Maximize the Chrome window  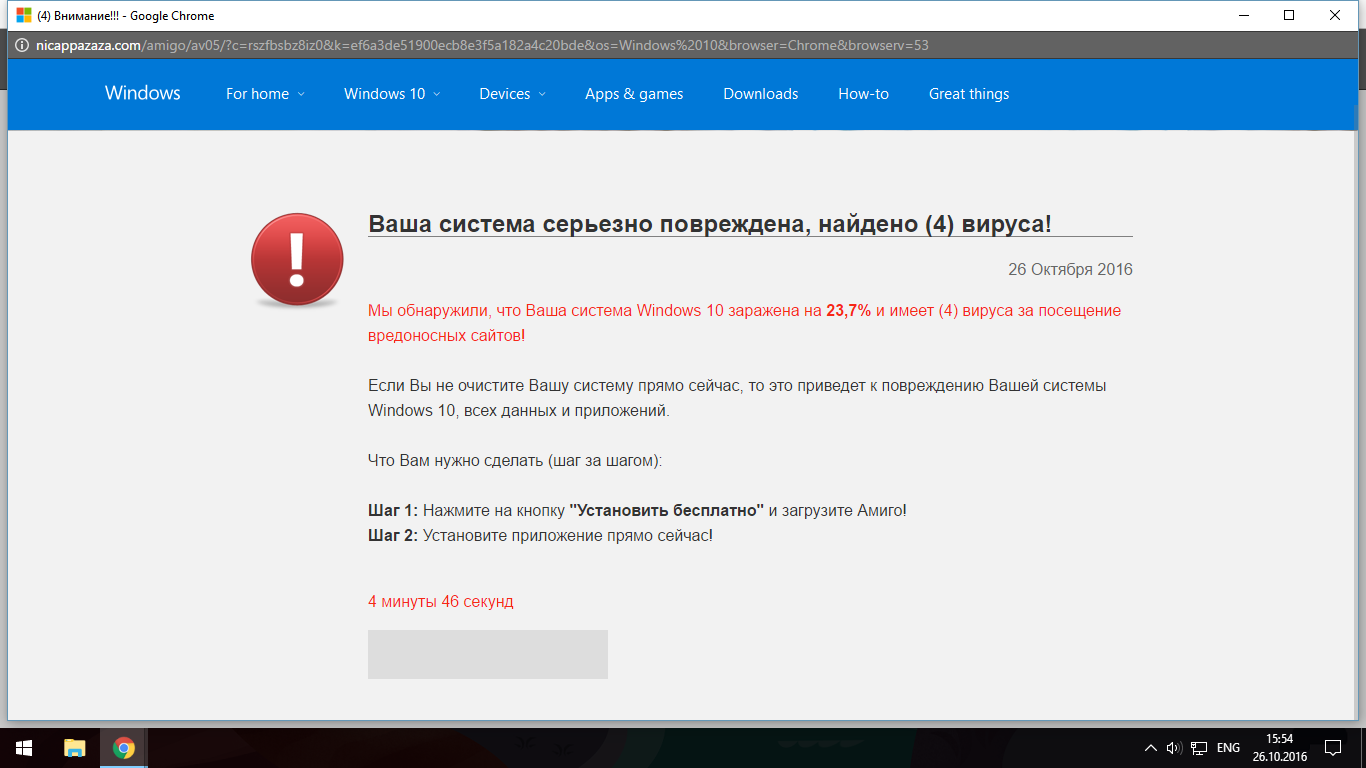pos(1289,15)
